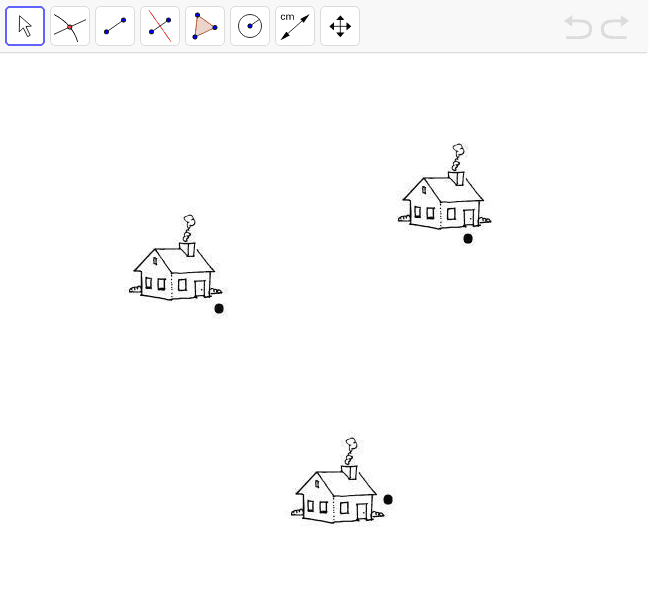649x603 pixels.
Task: Select the Segment tool
Action: [115, 26]
